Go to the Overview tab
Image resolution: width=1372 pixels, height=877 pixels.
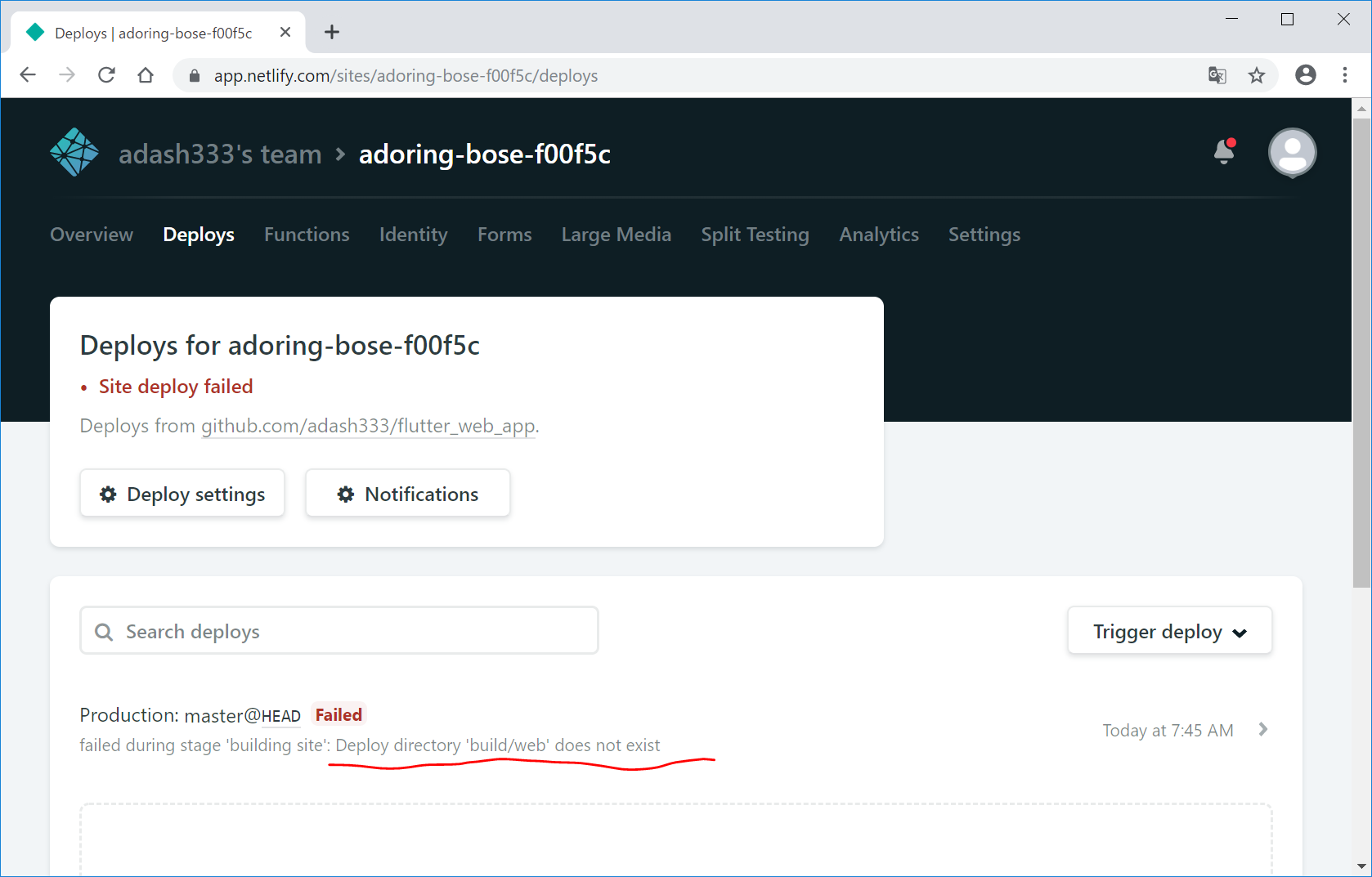click(92, 235)
